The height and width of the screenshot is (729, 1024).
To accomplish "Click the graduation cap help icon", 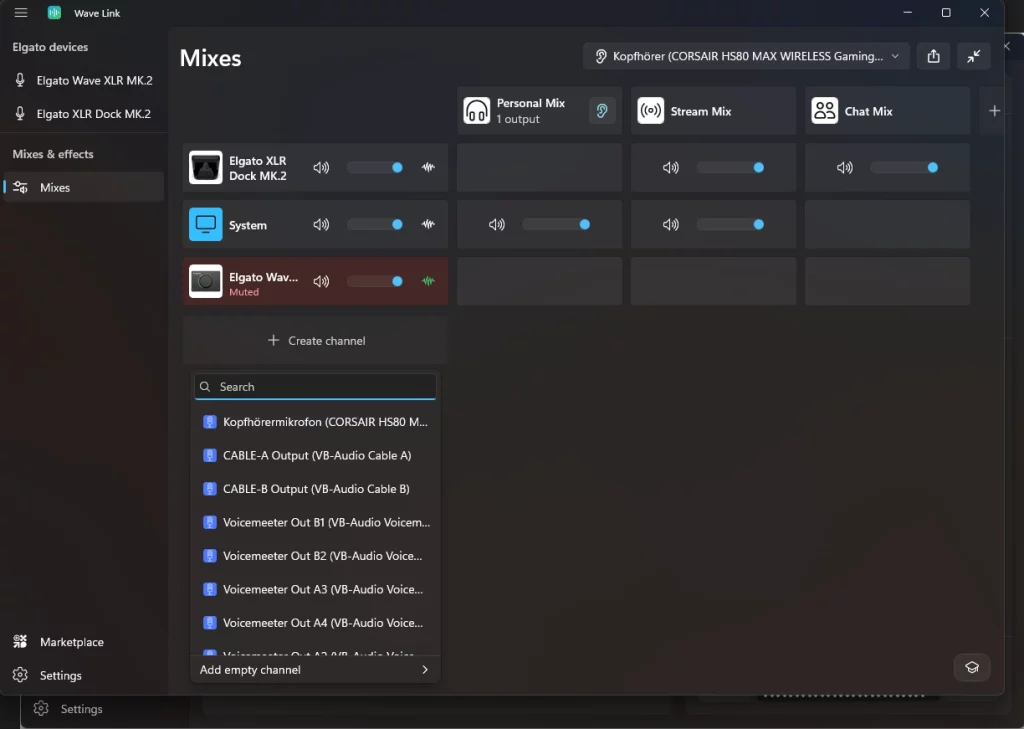I will pyautogui.click(x=972, y=668).
